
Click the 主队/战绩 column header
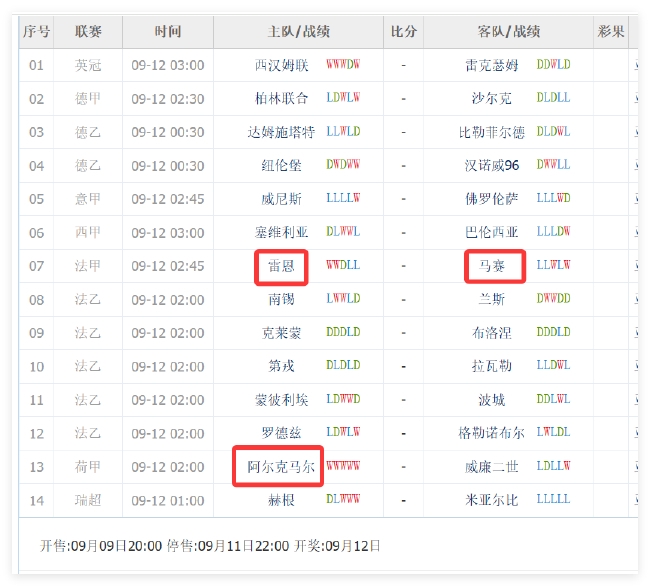[298, 31]
